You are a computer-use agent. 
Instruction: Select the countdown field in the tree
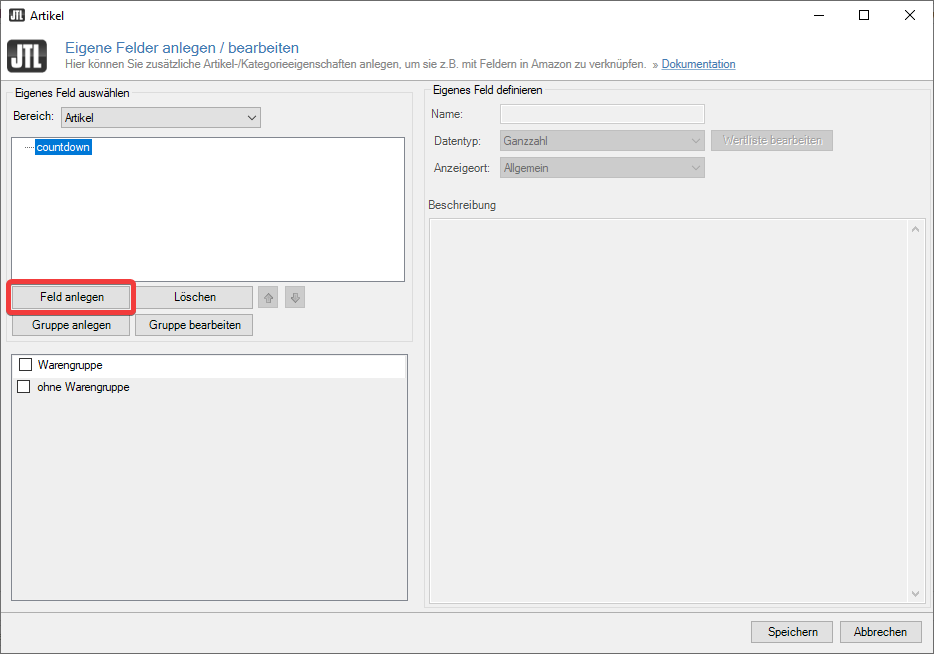[63, 147]
